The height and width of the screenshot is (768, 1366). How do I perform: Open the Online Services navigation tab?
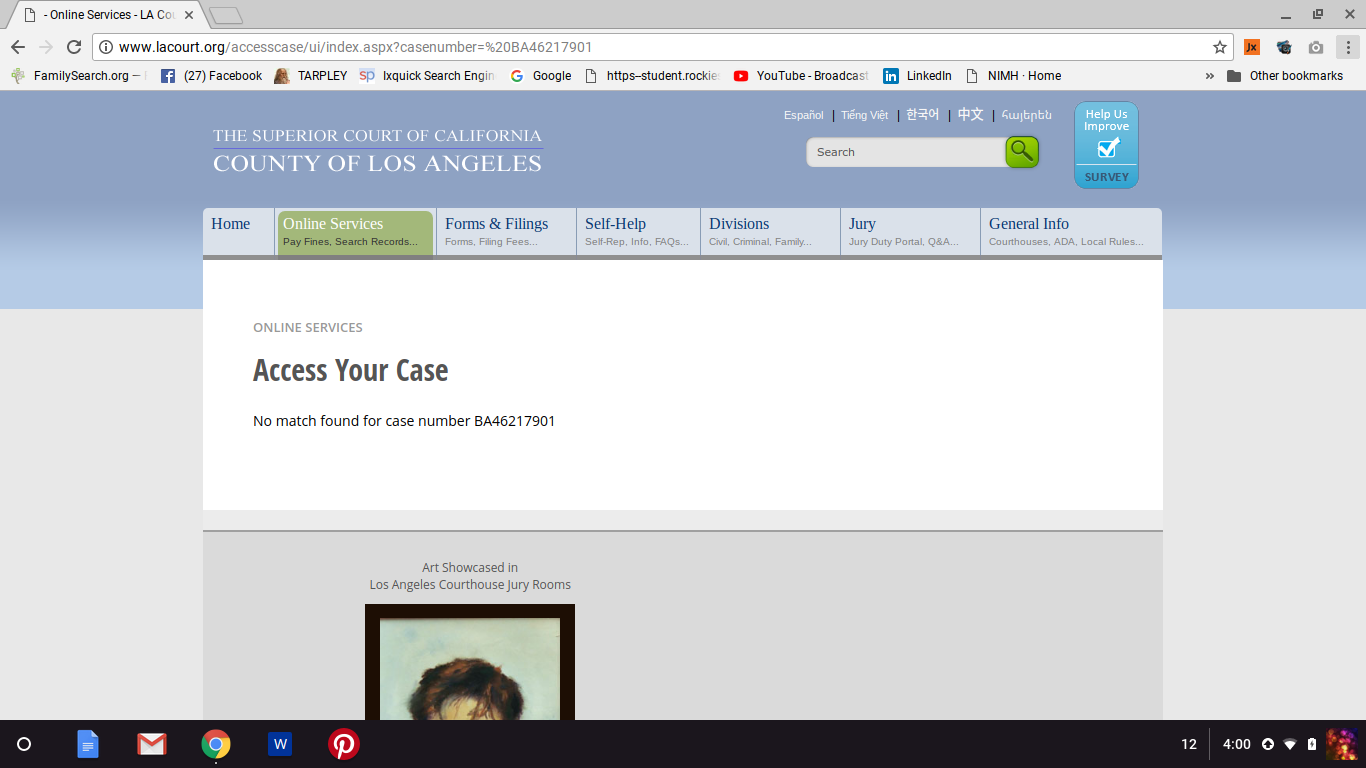coord(355,232)
